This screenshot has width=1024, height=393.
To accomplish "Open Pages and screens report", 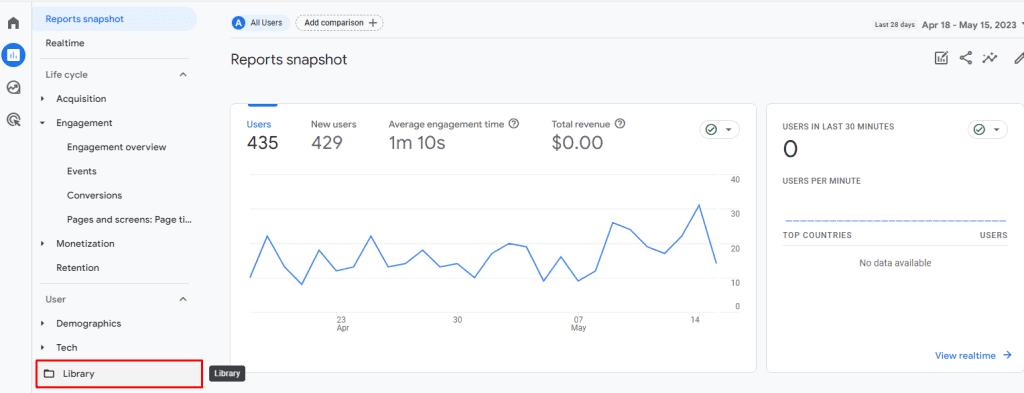I will tap(130, 219).
